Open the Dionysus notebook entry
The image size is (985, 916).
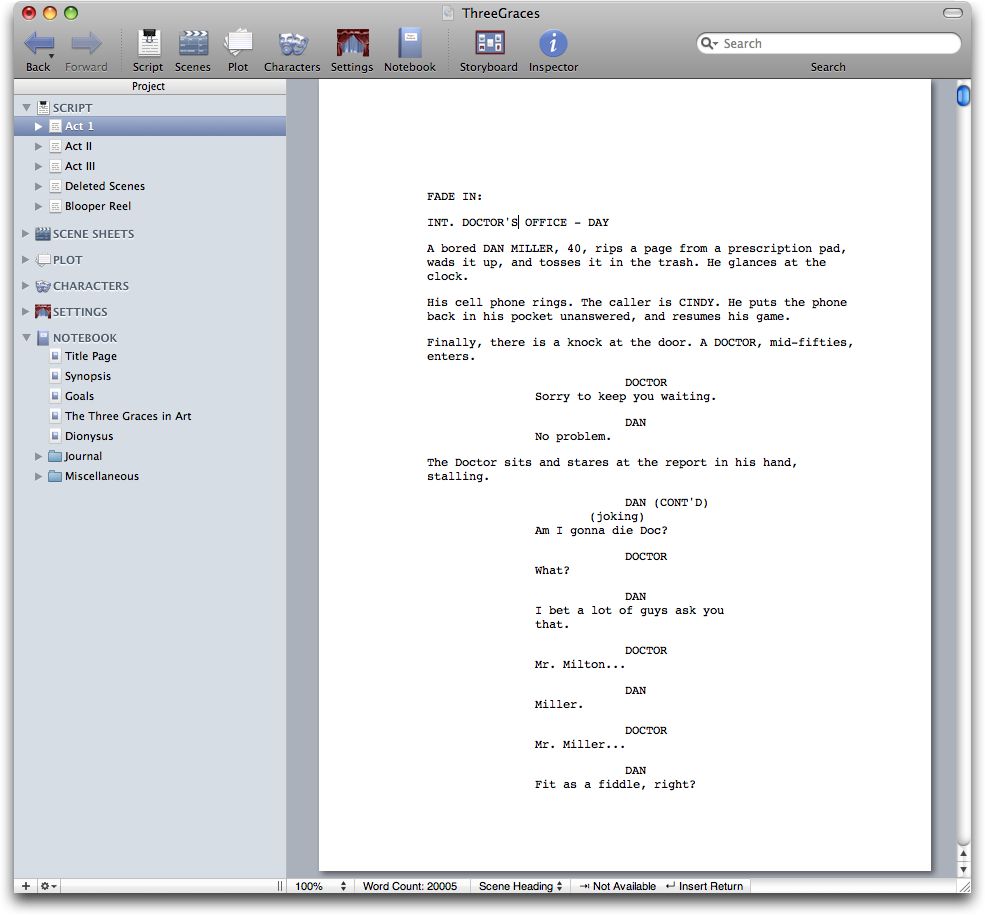click(x=89, y=436)
